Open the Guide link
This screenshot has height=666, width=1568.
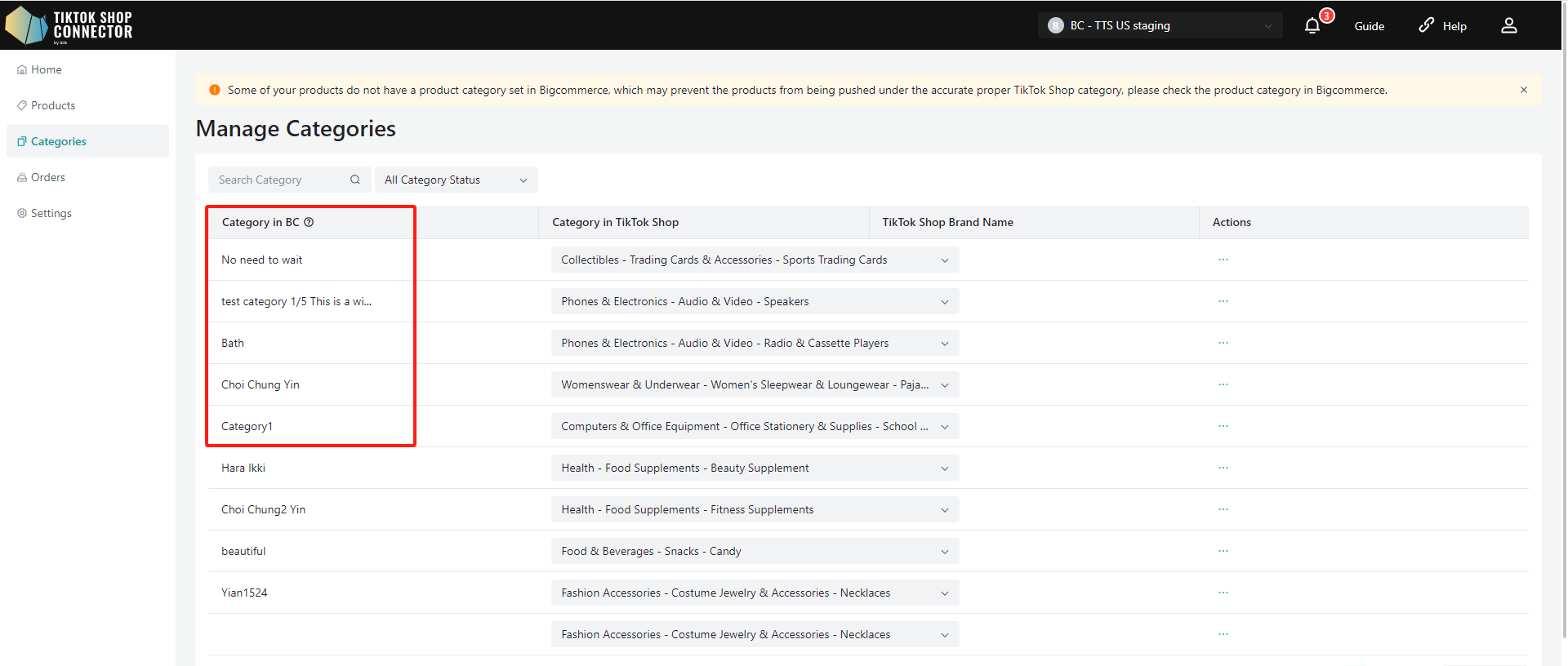pos(1369,26)
